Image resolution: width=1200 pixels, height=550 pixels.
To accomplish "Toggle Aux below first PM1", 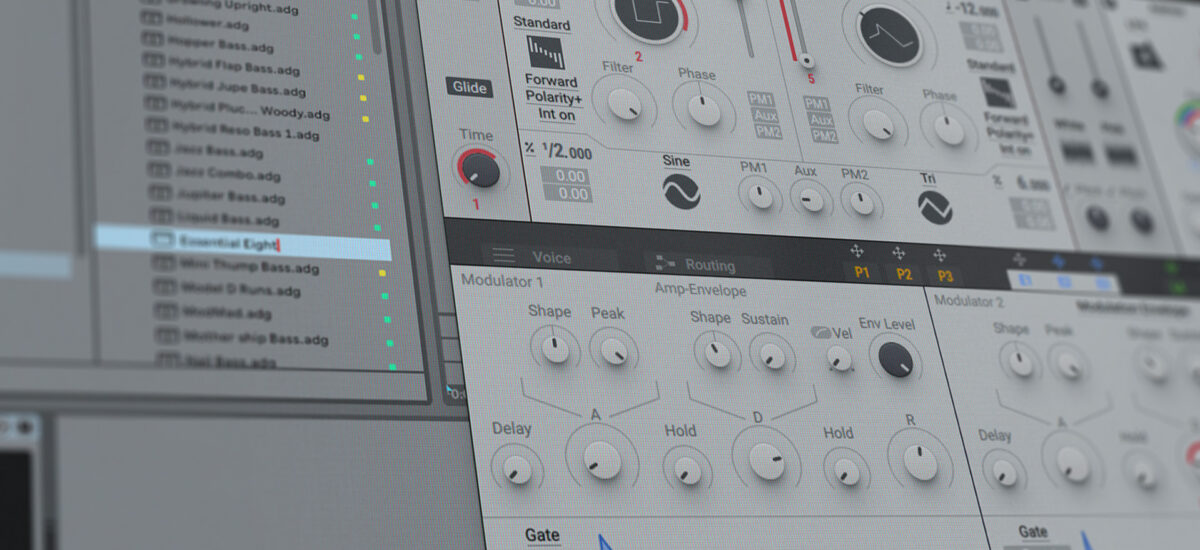I will [765, 116].
